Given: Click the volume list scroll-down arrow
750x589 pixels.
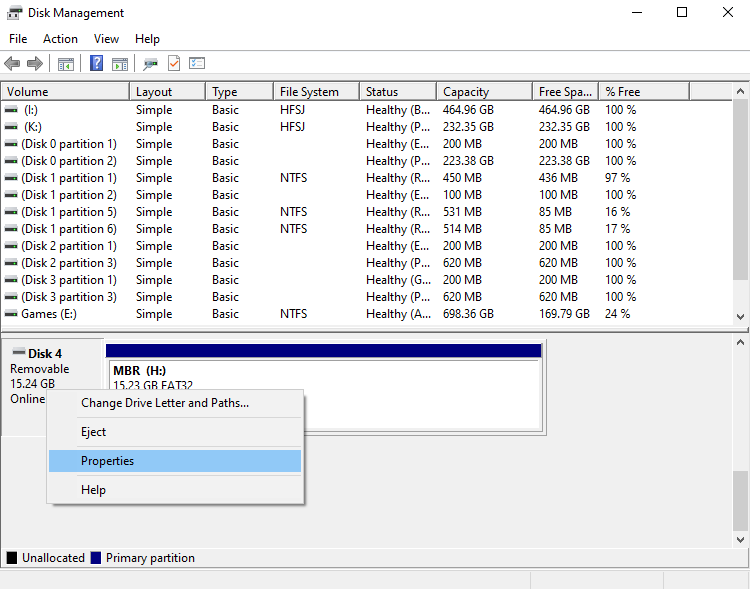Looking at the screenshot, I should pyautogui.click(x=741, y=316).
